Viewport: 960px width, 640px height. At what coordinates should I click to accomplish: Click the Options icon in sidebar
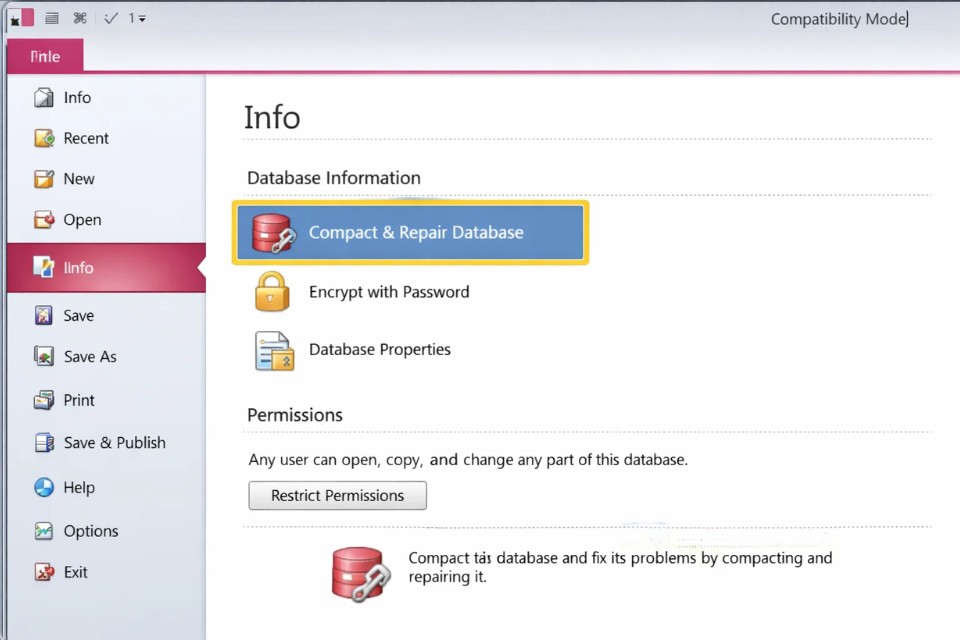pos(44,531)
